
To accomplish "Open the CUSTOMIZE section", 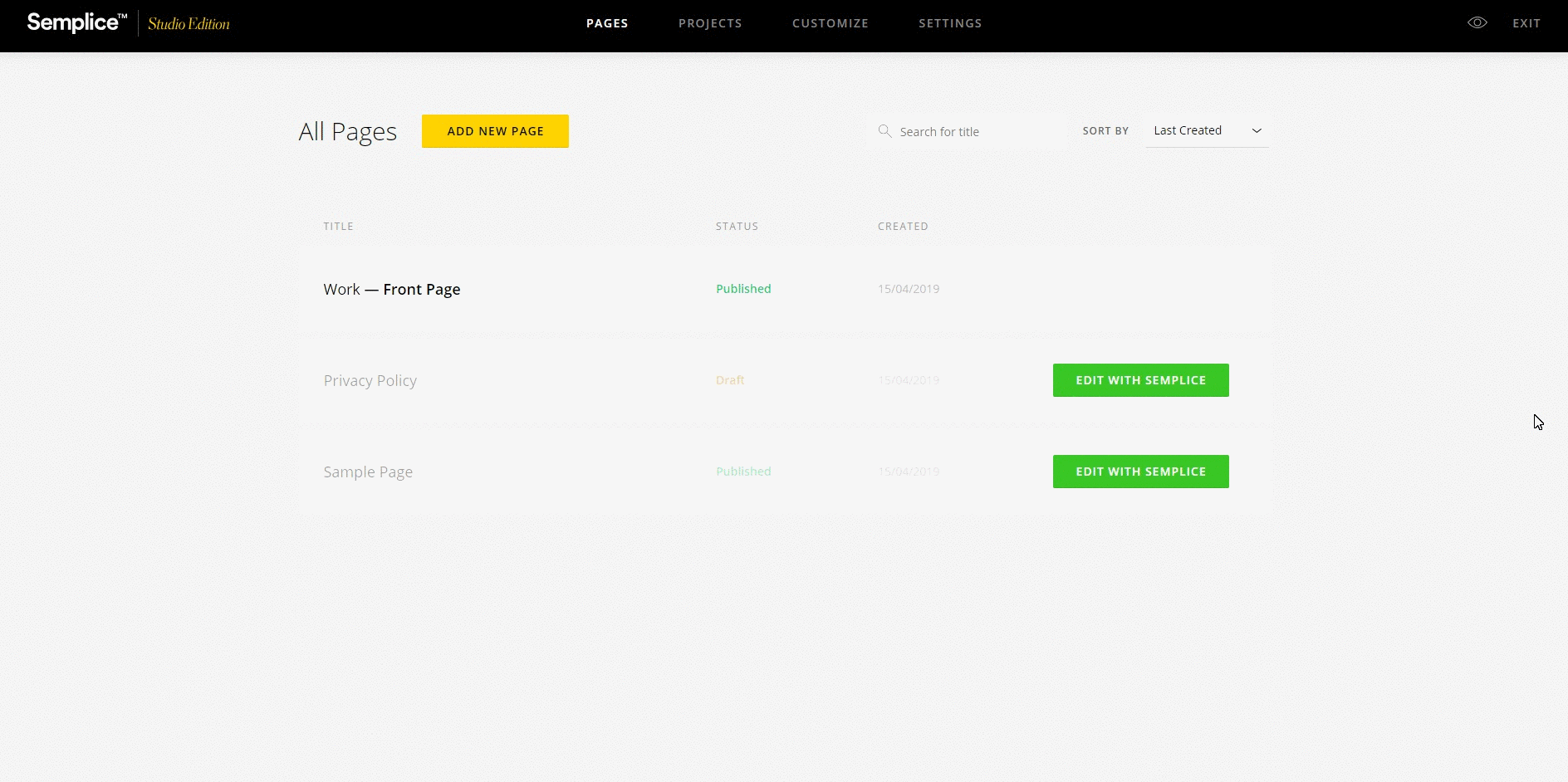I will pos(830,23).
